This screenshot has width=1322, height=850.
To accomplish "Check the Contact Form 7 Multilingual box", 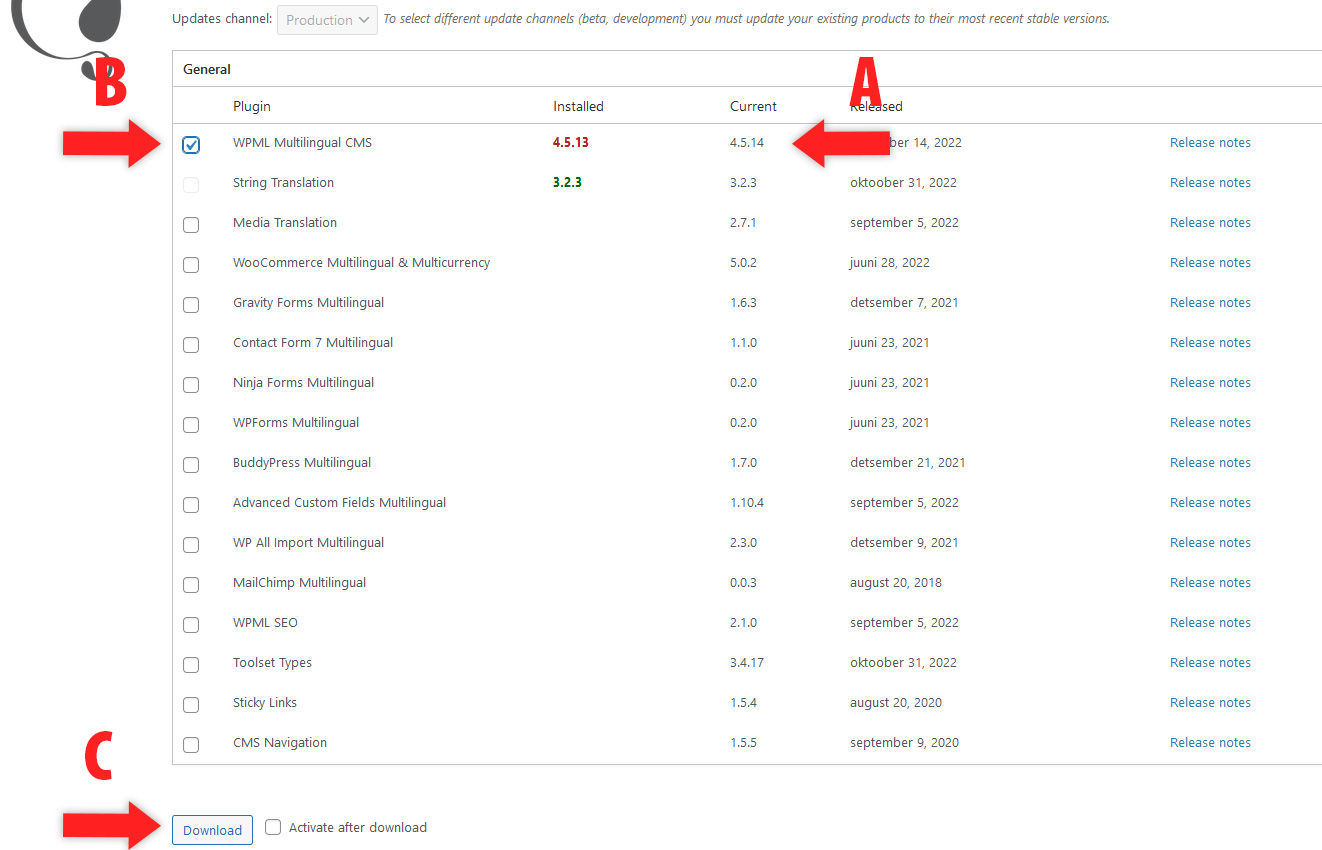I will [x=191, y=345].
